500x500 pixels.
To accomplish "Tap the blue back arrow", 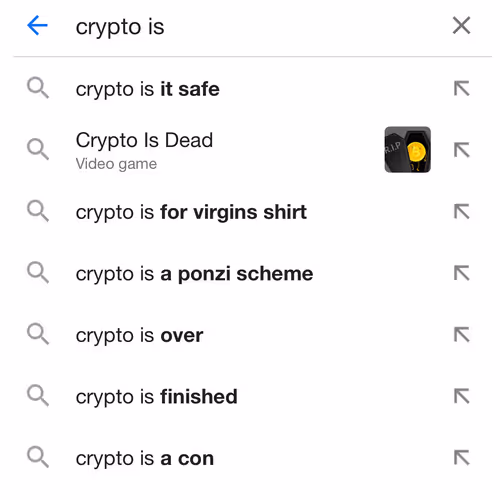I will [x=37, y=25].
